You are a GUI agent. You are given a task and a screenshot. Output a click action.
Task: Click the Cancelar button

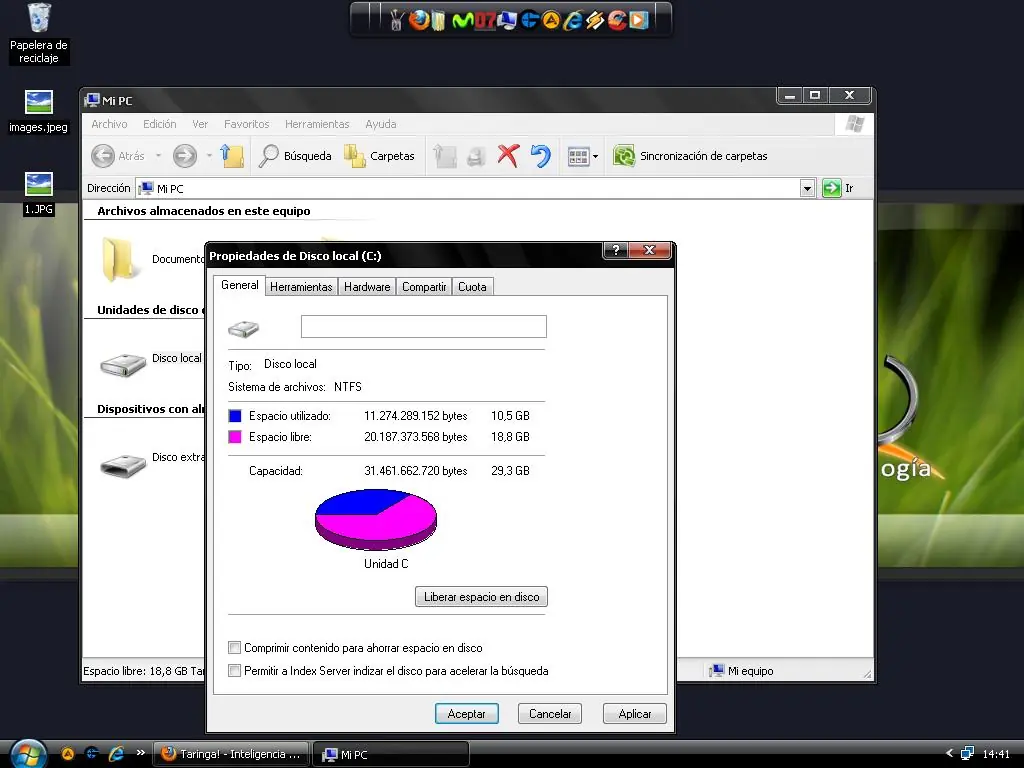pyautogui.click(x=550, y=714)
